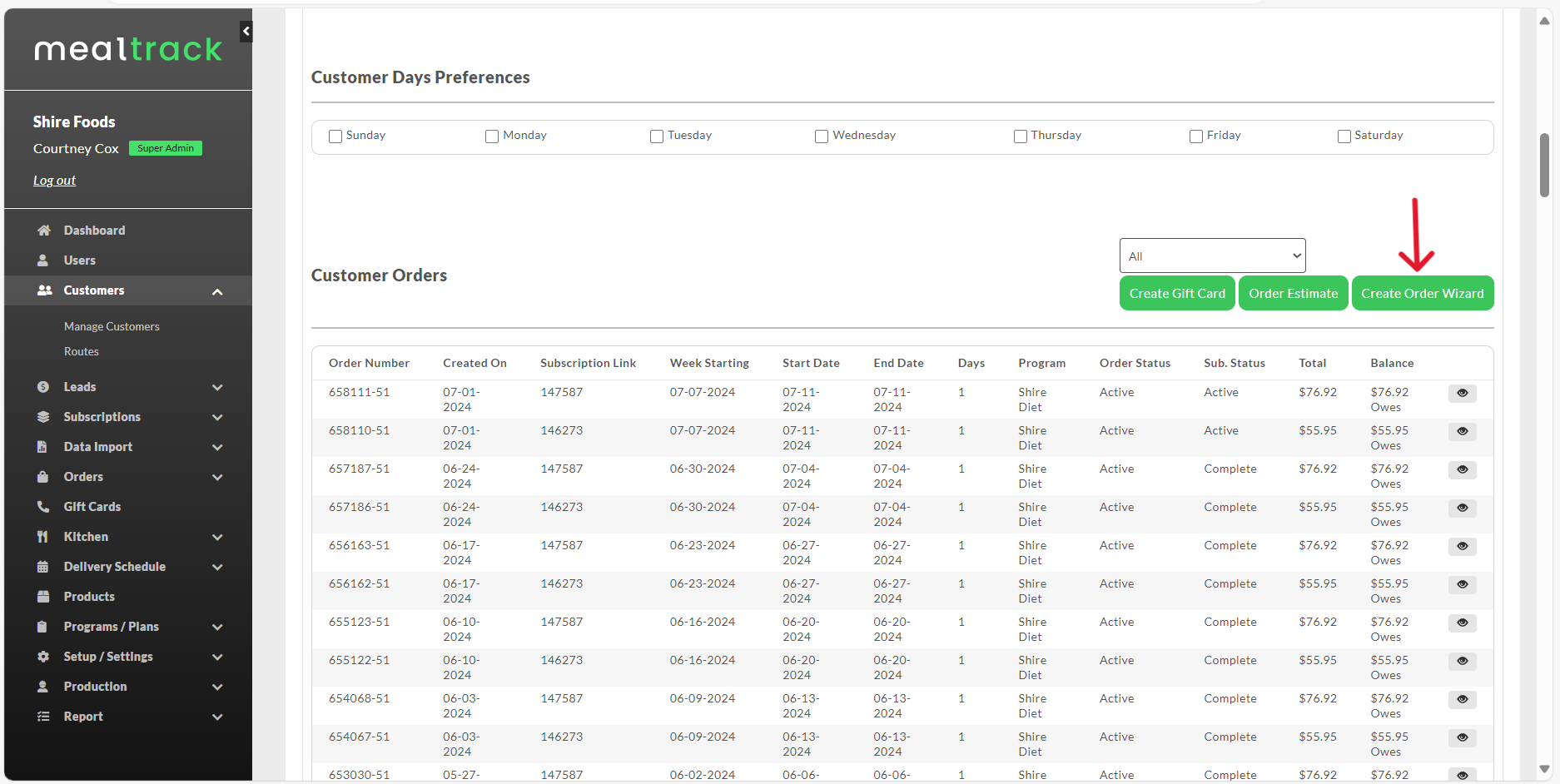1560x784 pixels.
Task: View order 654067-51 via eye icon
Action: coord(1463,737)
